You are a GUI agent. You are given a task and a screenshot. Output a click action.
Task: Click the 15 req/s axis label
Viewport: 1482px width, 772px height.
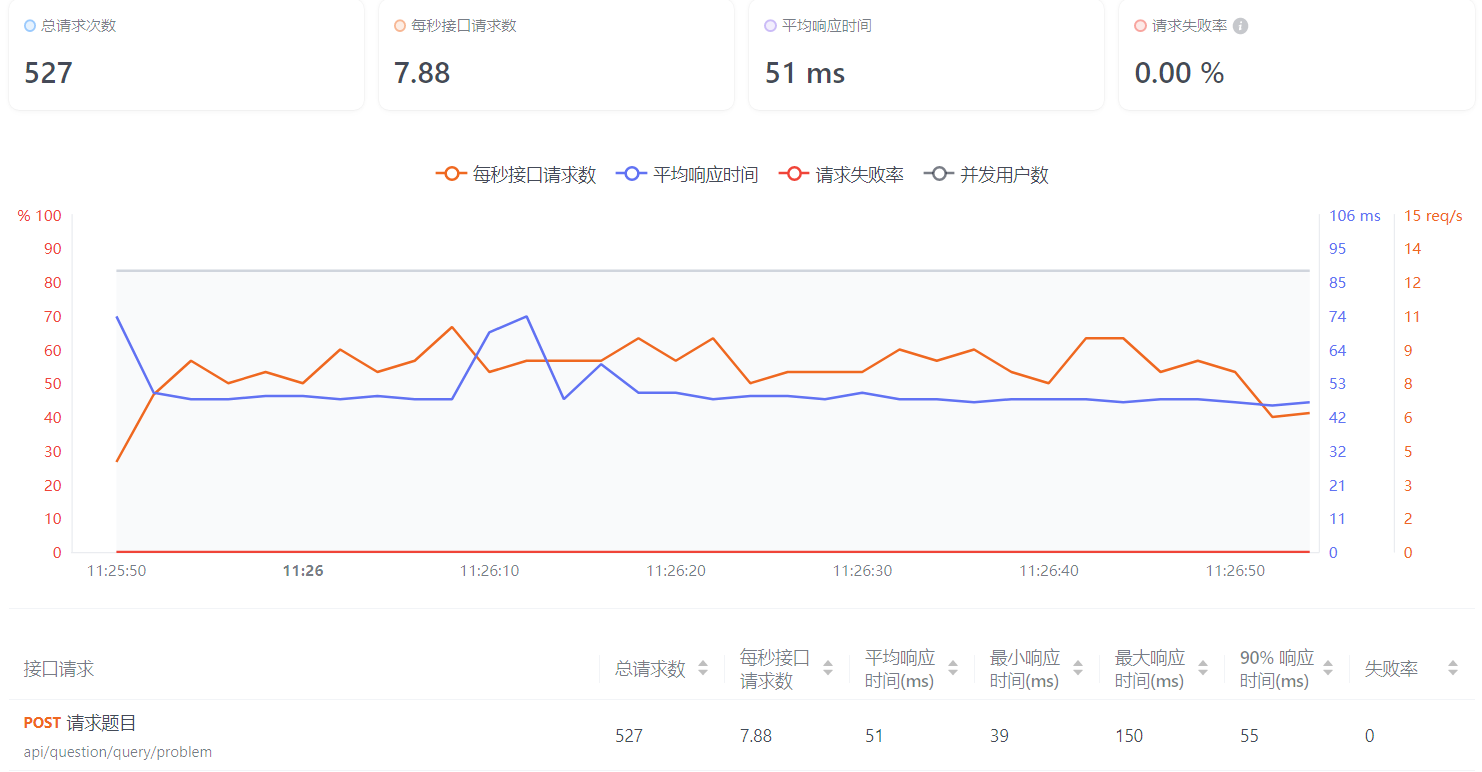click(x=1433, y=216)
